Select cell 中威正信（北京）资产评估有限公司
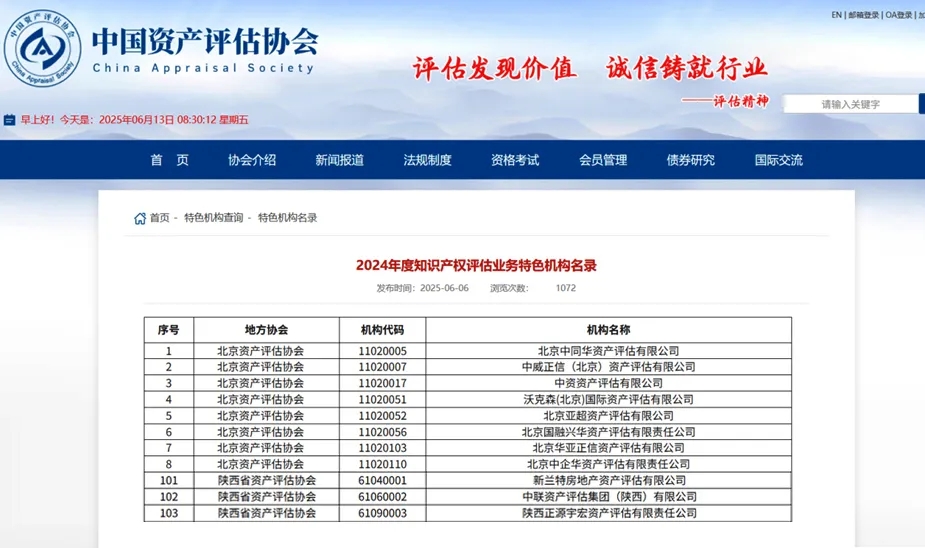This screenshot has width=925, height=548. 608,367
